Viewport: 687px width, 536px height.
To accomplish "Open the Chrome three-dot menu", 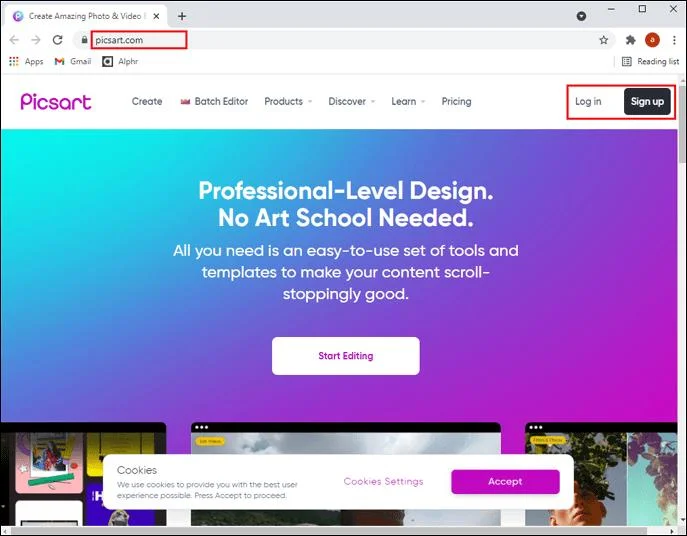I will (674, 40).
